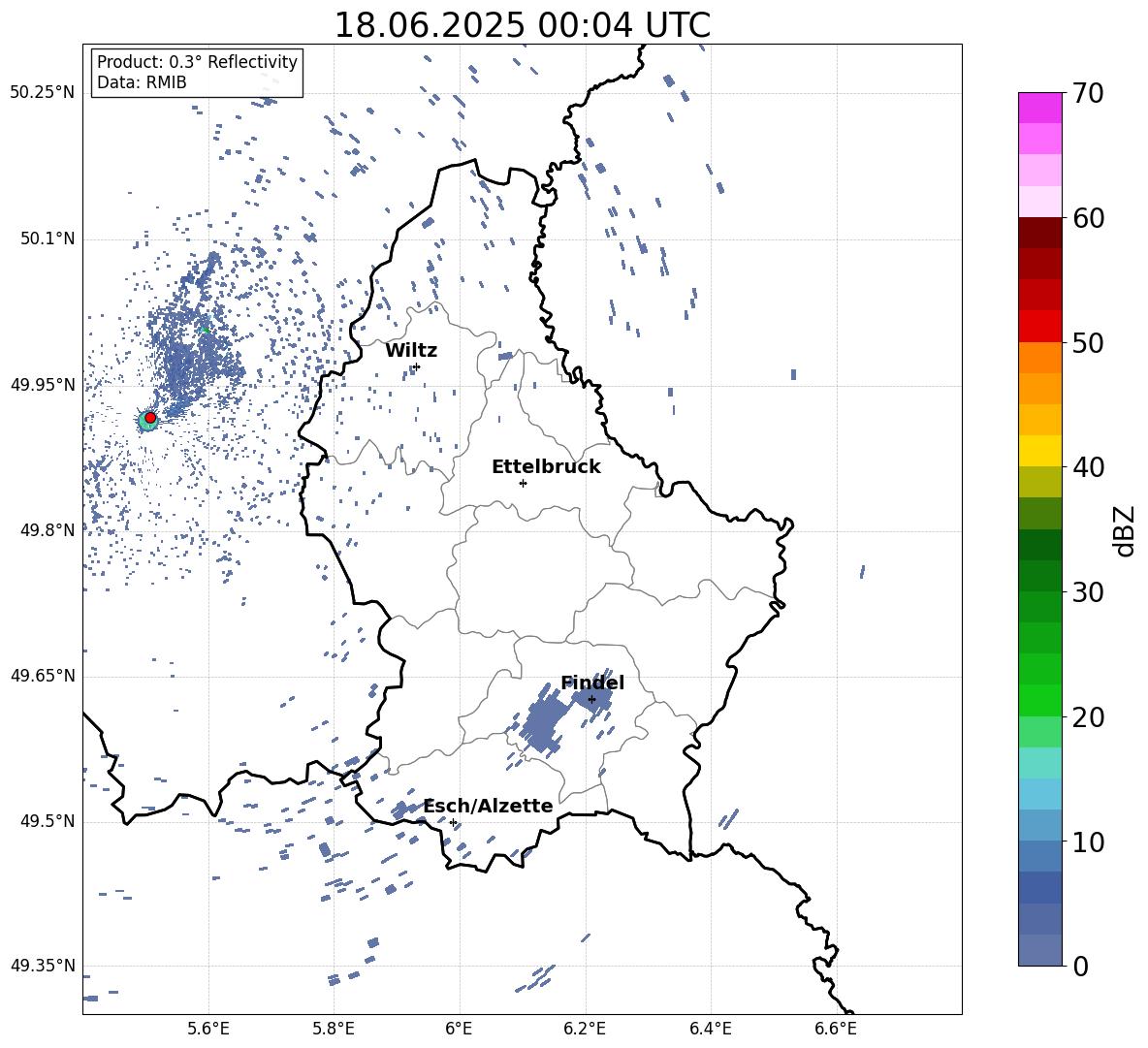Click the 5.8°E longitude label
This screenshot has height=1048, width=1148.
tap(334, 1029)
